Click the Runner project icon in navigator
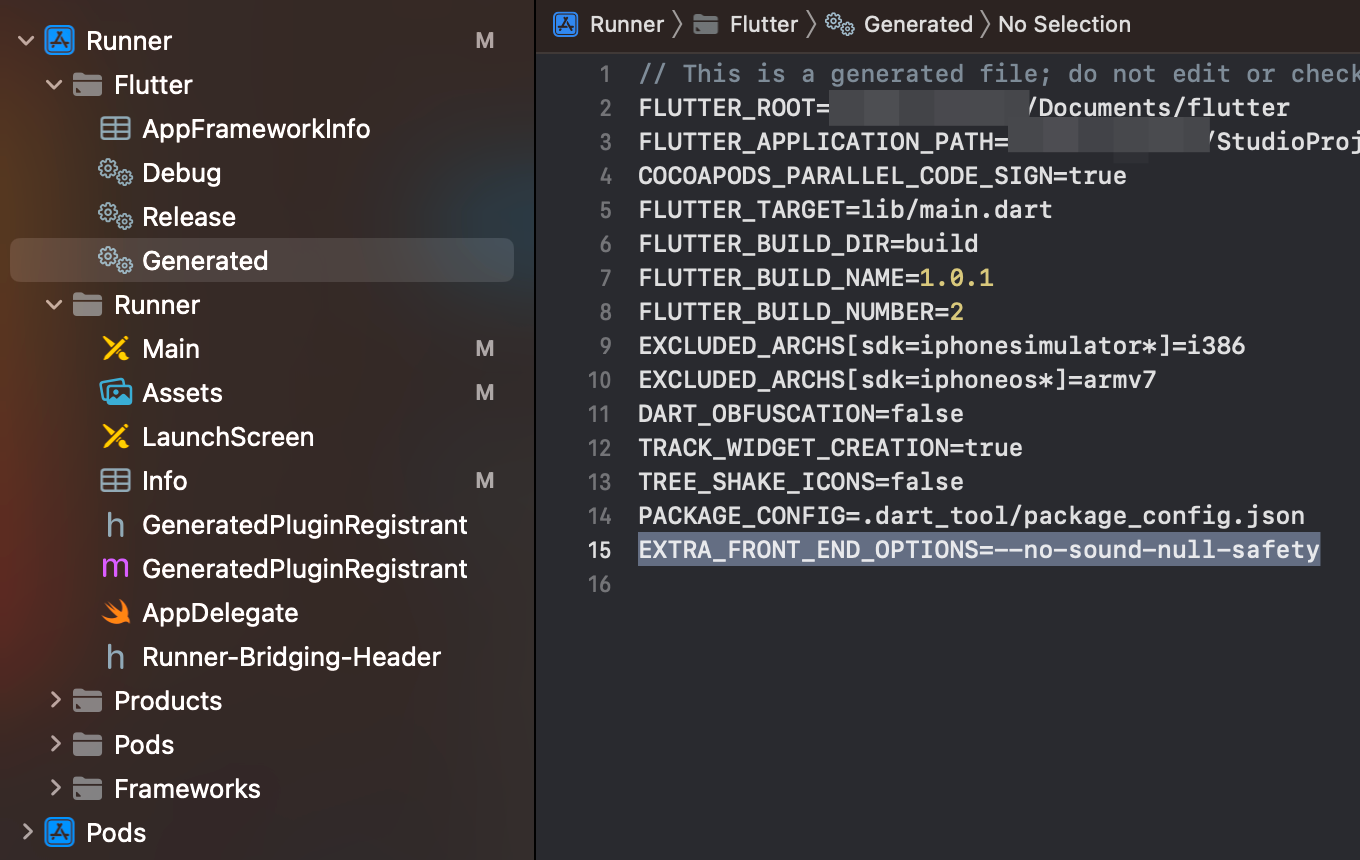The width and height of the screenshot is (1360, 860). pyautogui.click(x=60, y=41)
